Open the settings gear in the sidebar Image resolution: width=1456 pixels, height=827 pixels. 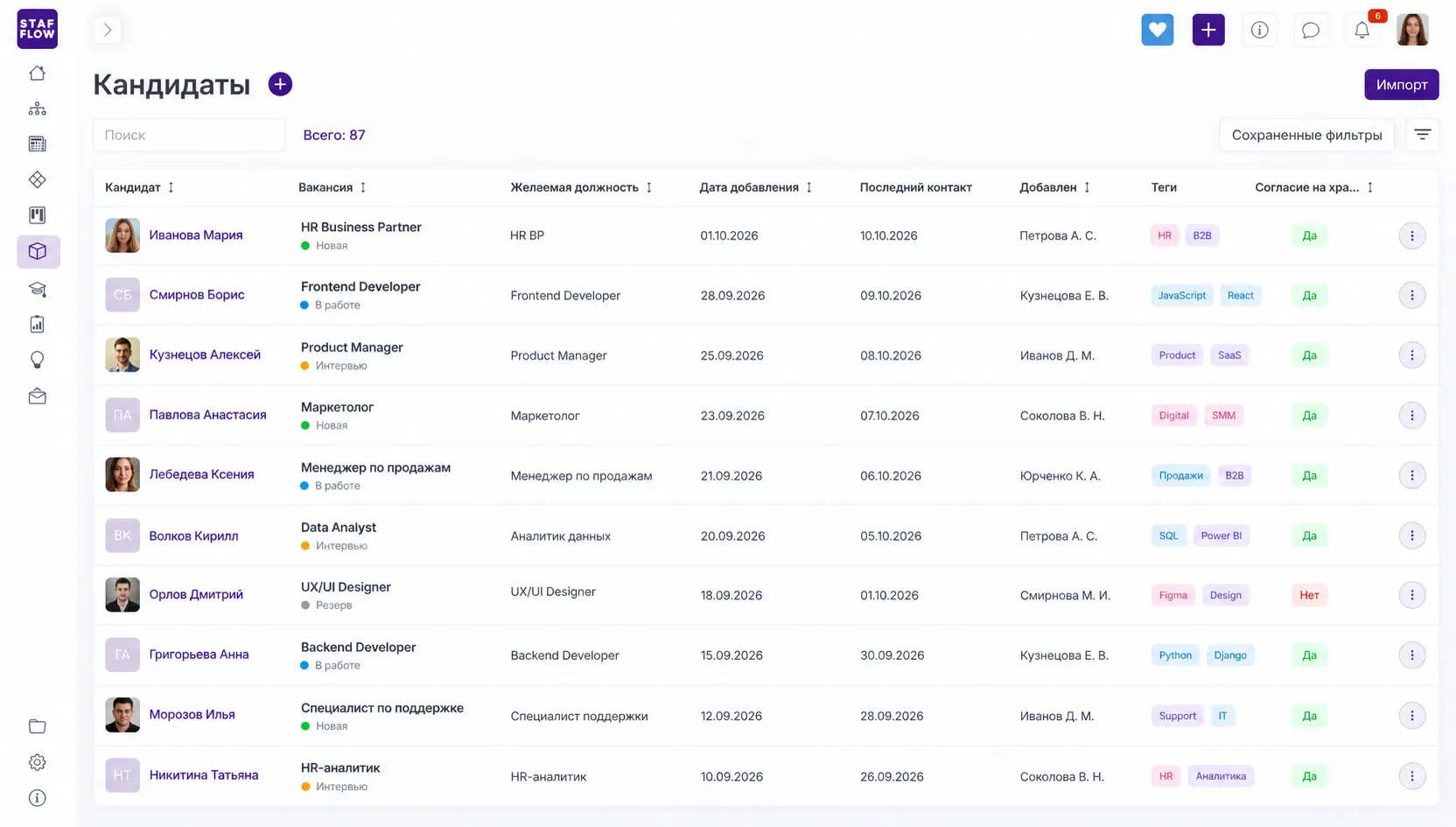click(37, 762)
